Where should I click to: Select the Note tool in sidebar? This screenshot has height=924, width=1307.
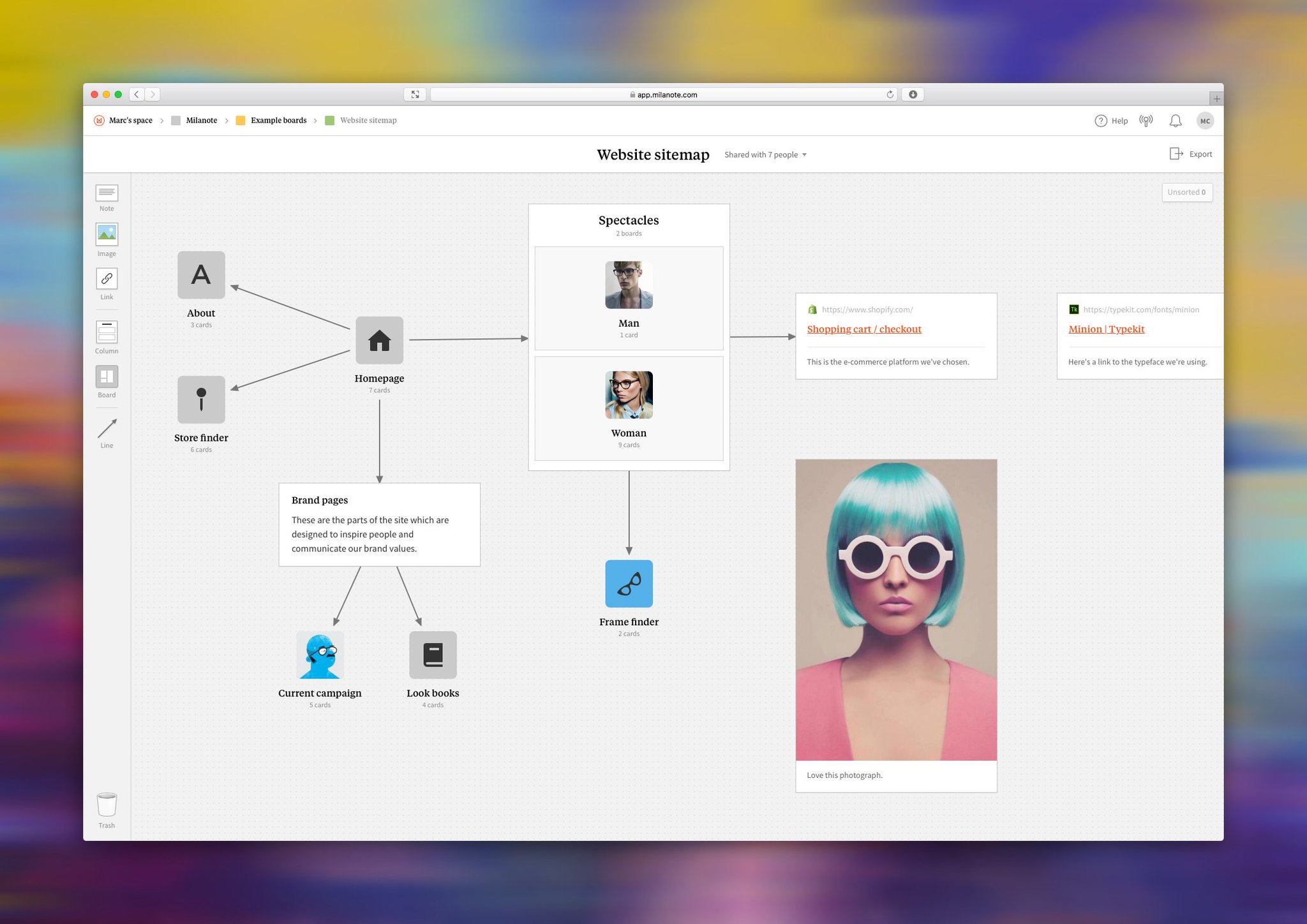click(107, 193)
